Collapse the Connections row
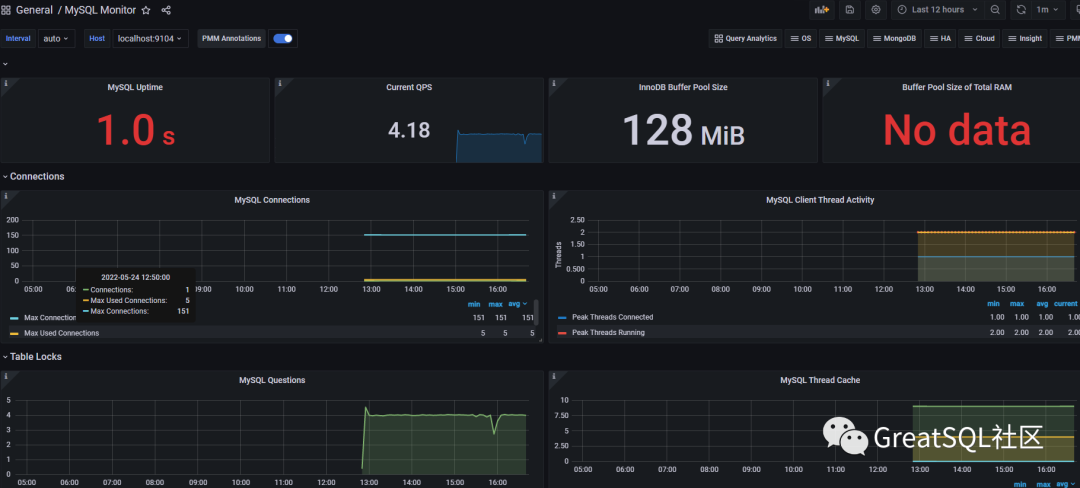This screenshot has width=1080, height=488. [x=34, y=176]
